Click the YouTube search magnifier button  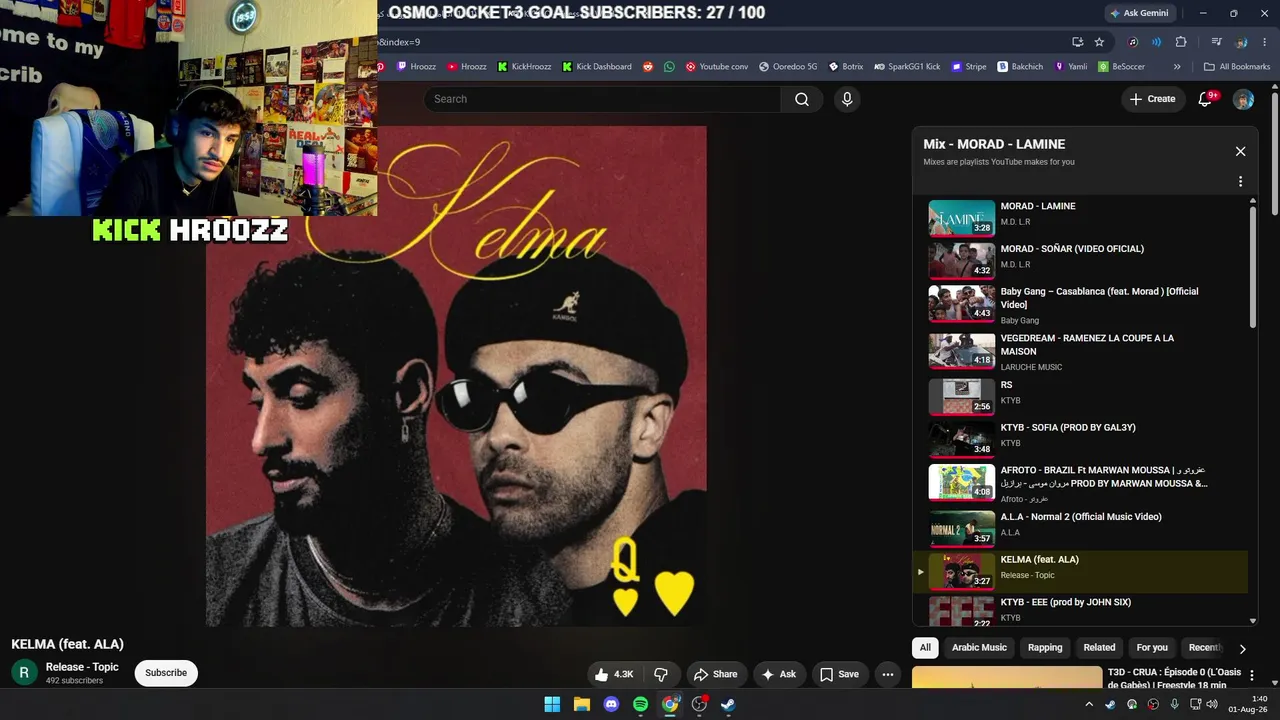802,99
